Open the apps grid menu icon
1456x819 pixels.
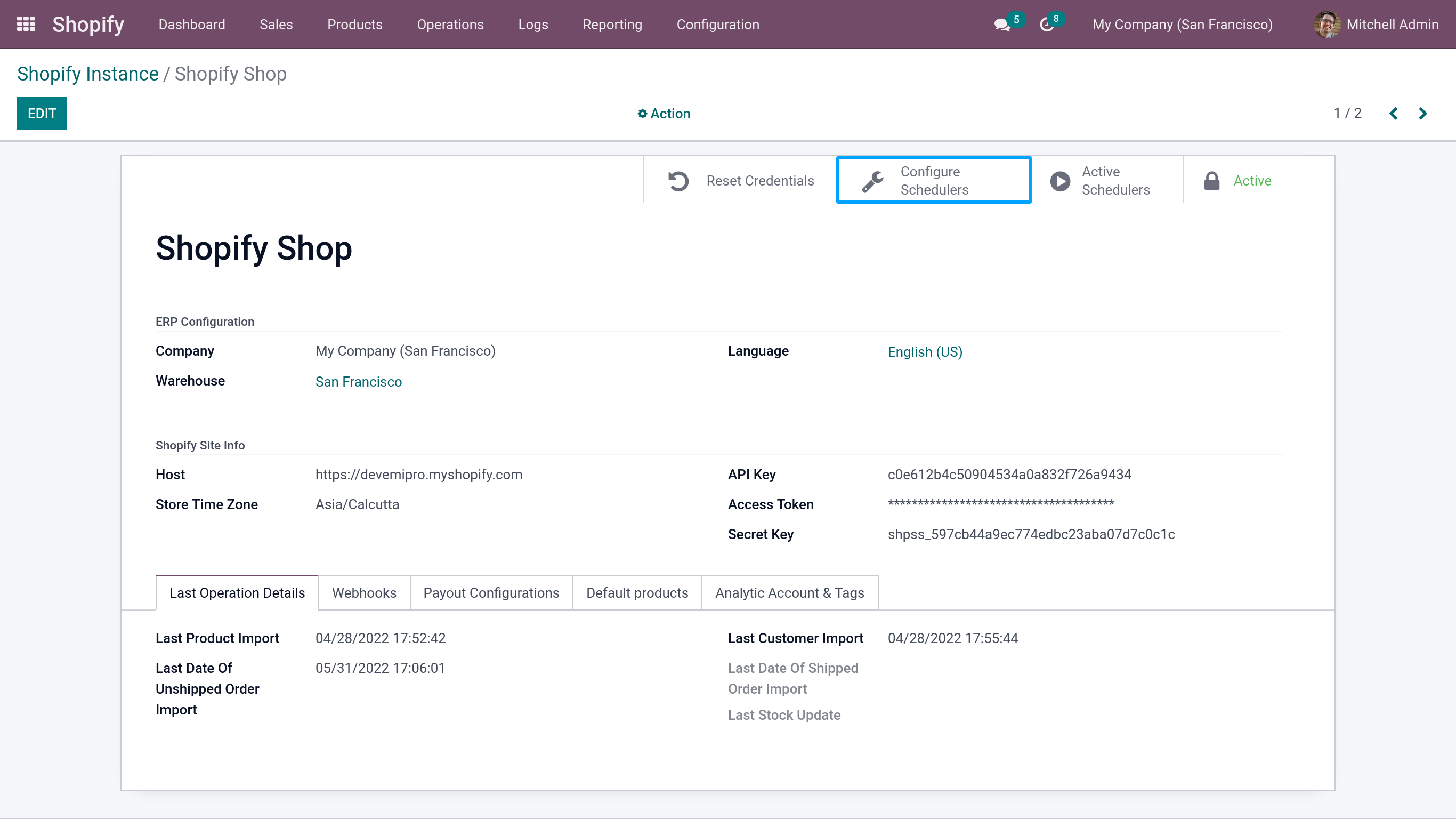(26, 25)
